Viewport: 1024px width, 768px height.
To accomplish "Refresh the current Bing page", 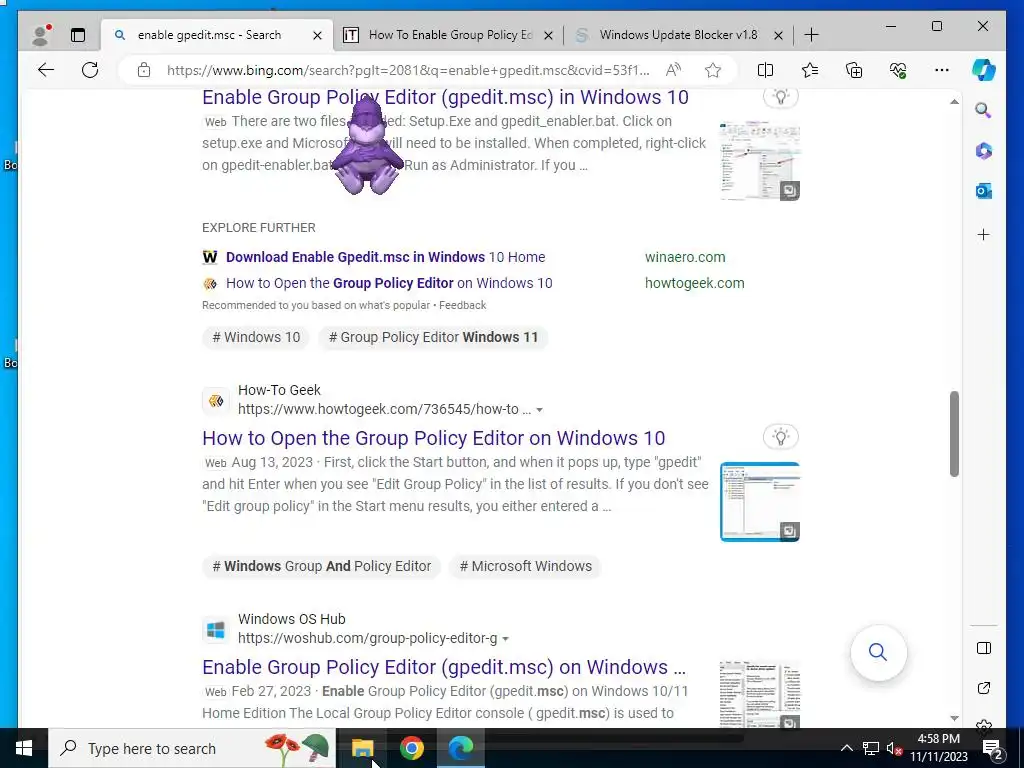I will [x=90, y=70].
